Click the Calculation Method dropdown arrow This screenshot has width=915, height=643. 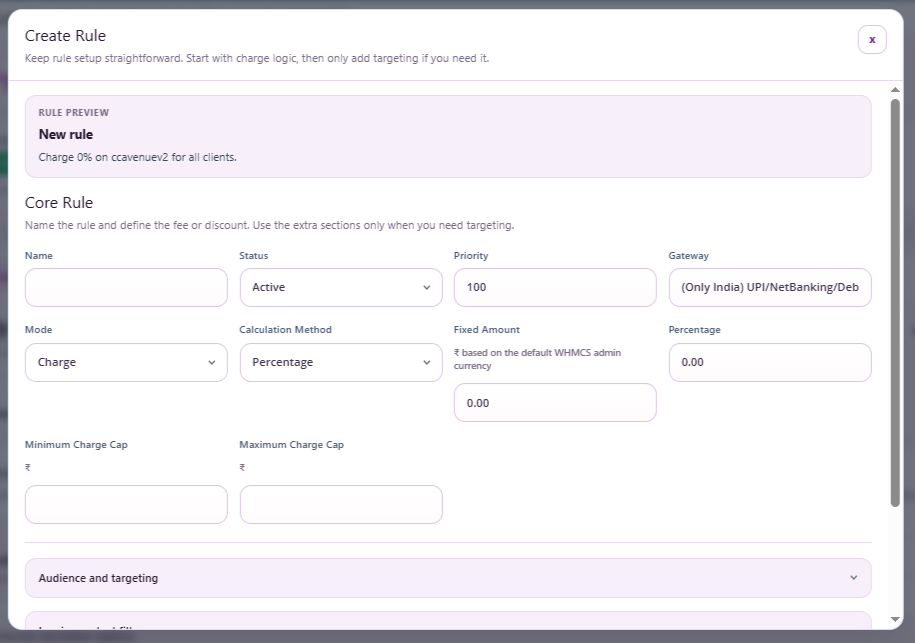pyautogui.click(x=428, y=362)
